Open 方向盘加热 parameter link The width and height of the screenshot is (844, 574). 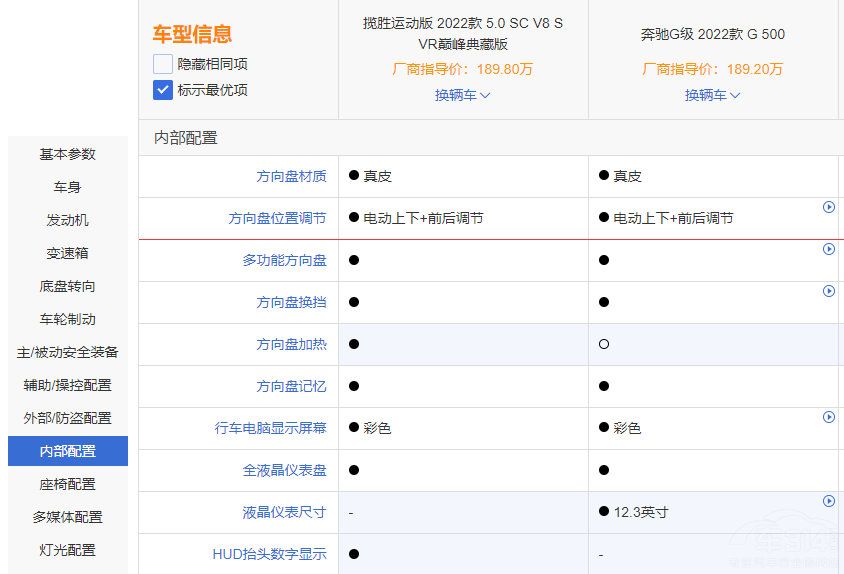point(291,344)
